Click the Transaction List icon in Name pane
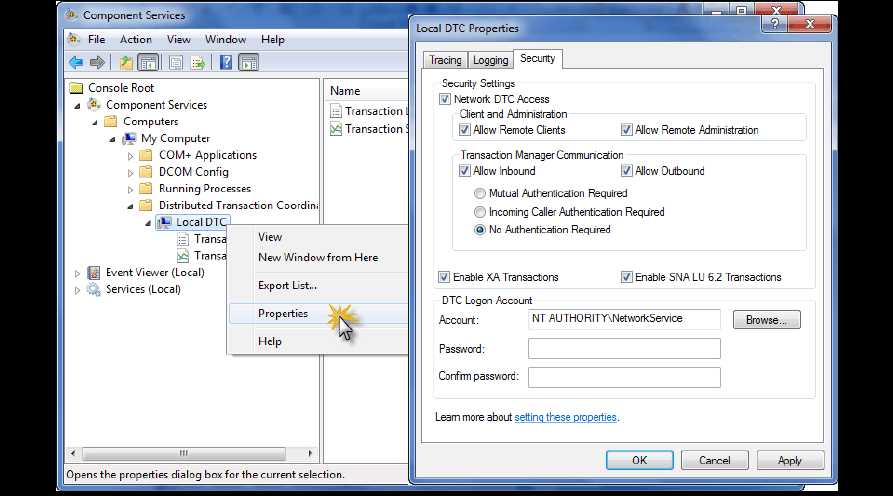 (336, 111)
